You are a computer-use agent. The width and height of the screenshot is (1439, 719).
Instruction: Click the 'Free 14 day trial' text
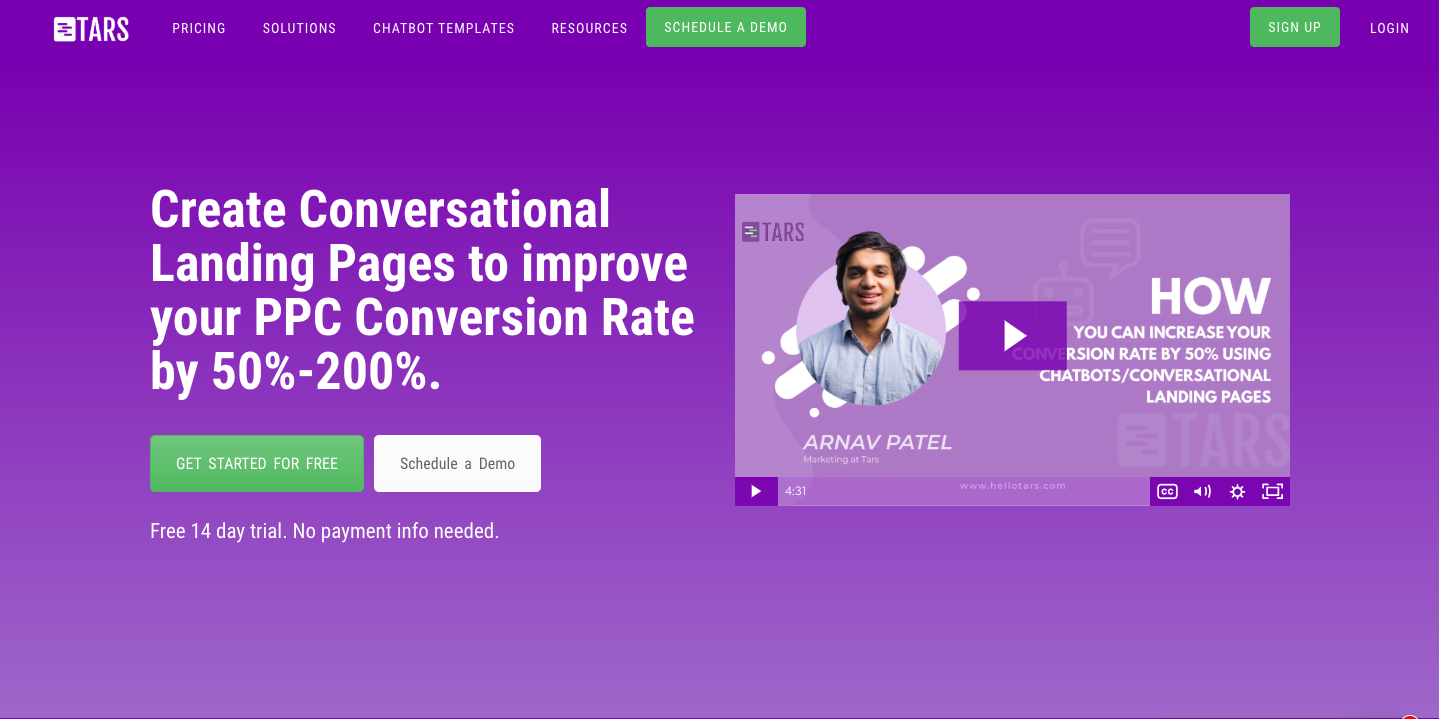coord(324,531)
